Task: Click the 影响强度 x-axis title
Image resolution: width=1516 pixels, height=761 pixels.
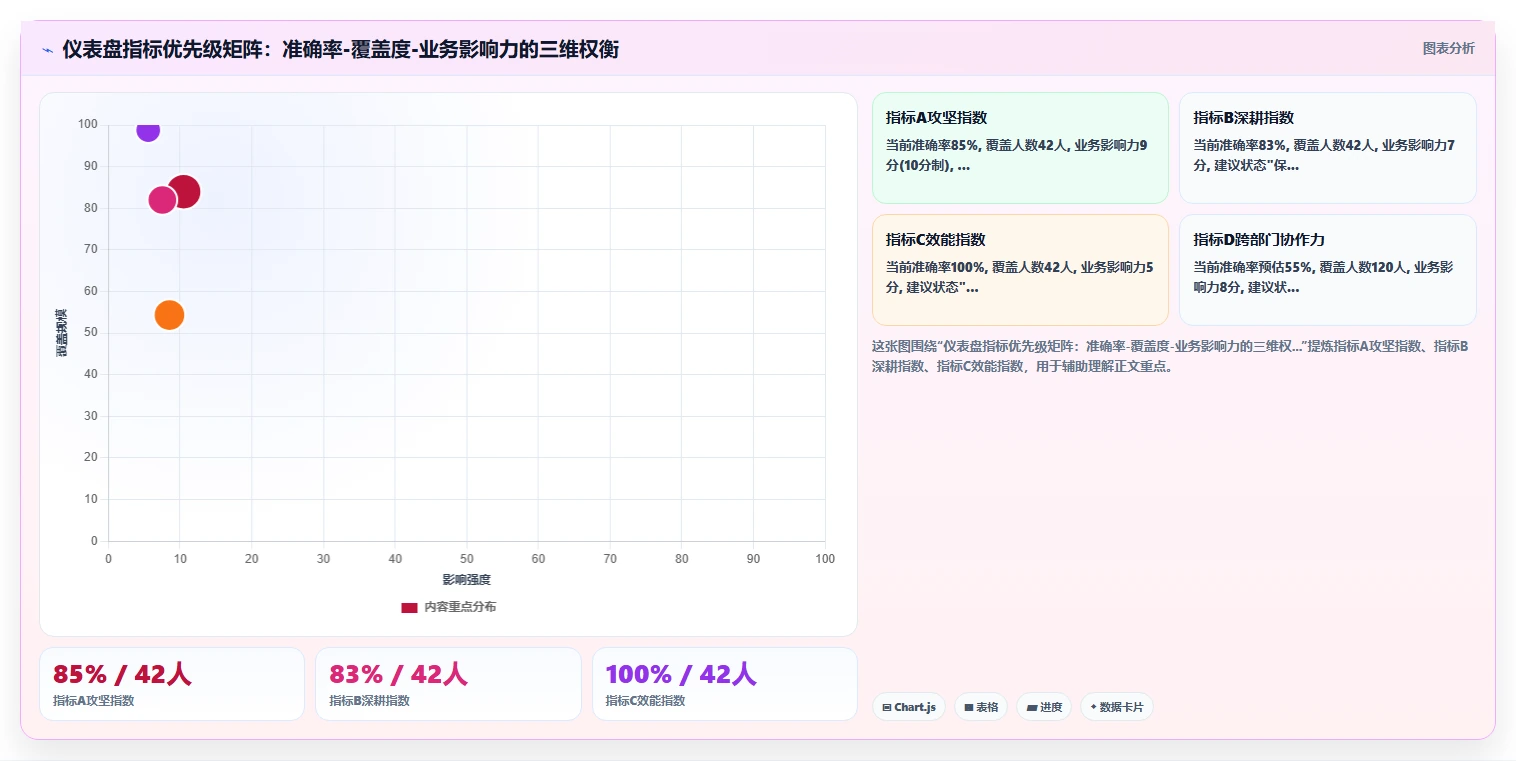Action: 467,580
